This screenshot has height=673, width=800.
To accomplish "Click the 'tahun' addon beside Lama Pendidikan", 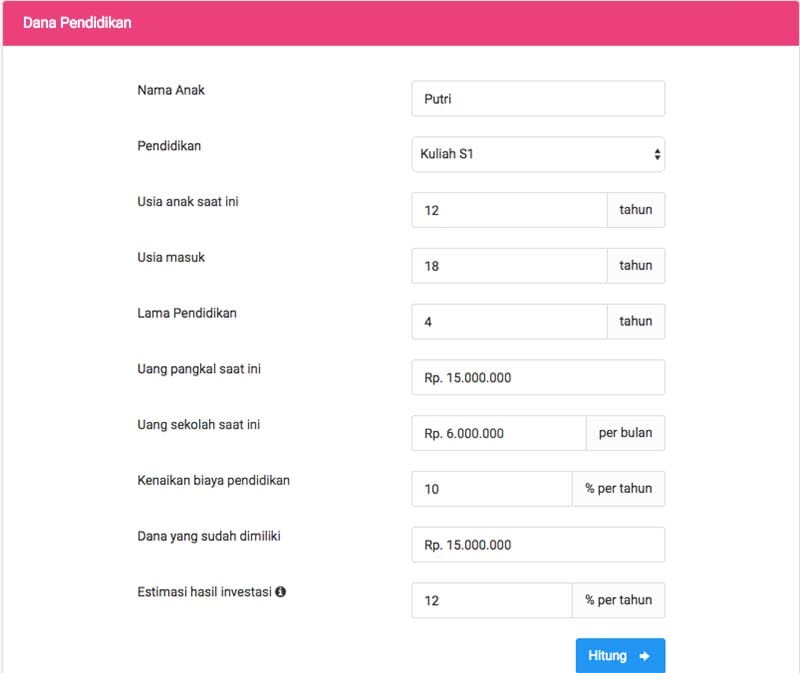I will (x=635, y=322).
